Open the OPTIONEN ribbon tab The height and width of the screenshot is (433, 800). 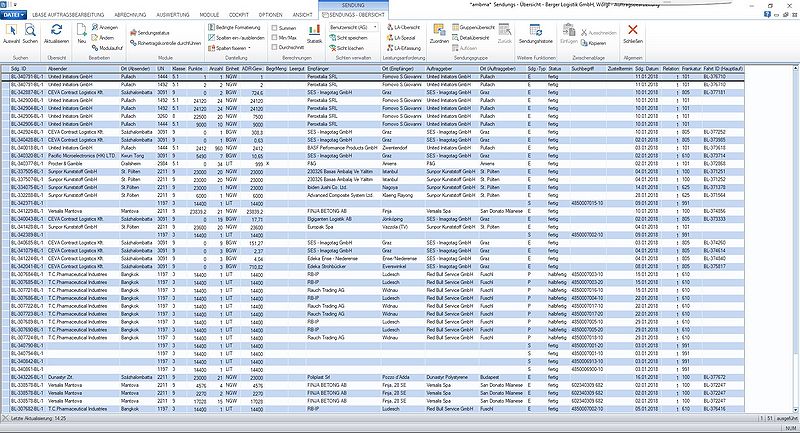tap(270, 15)
